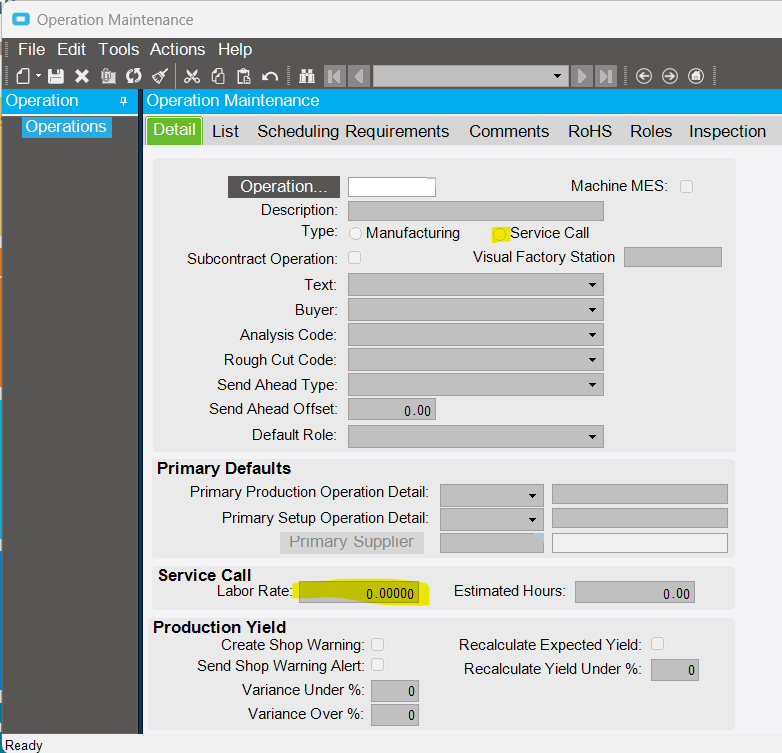This screenshot has width=782, height=753.
Task: Switch to the Scheduling Requirements tab
Action: [x=353, y=131]
